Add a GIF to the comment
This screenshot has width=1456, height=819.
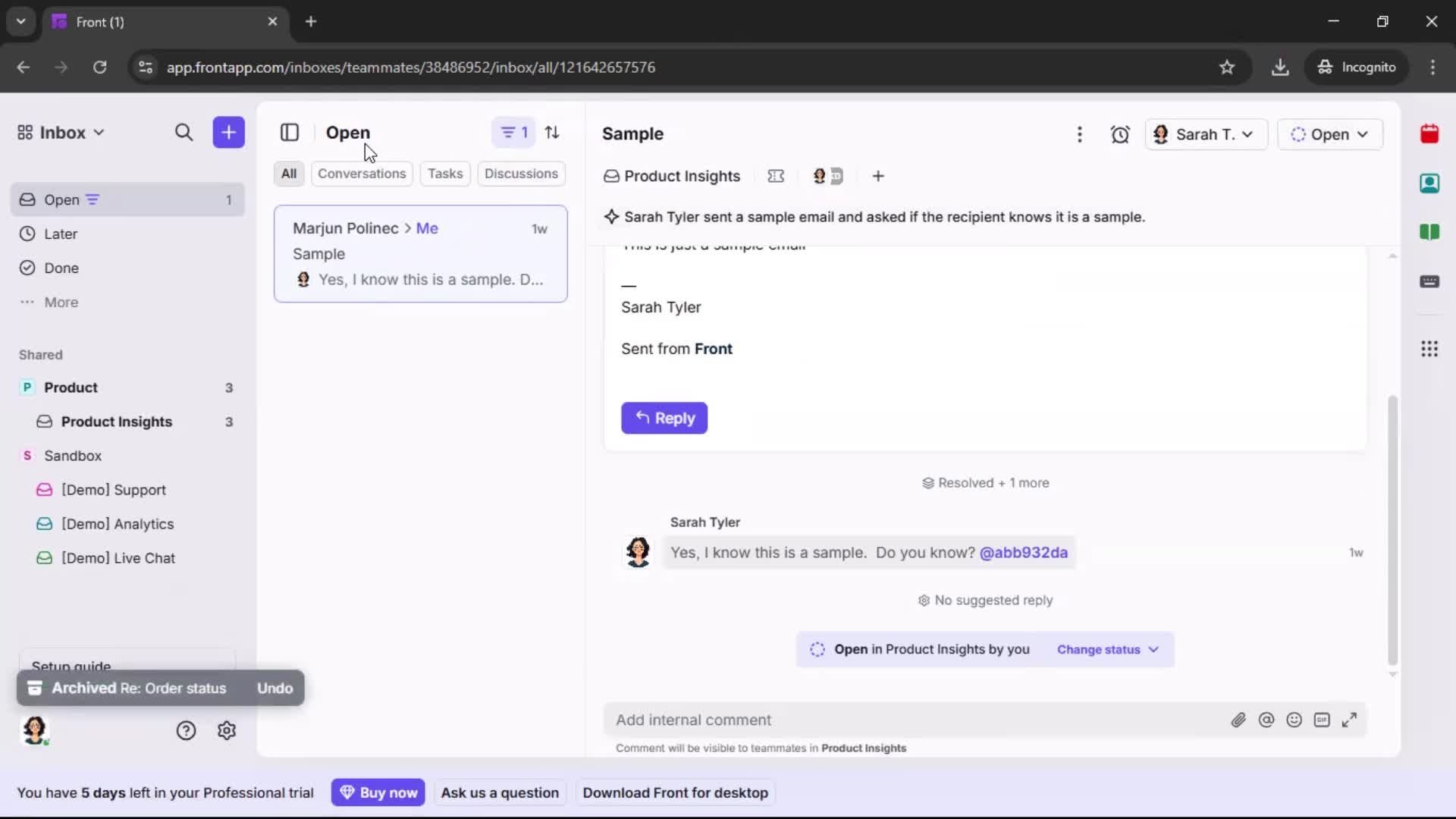1323,720
